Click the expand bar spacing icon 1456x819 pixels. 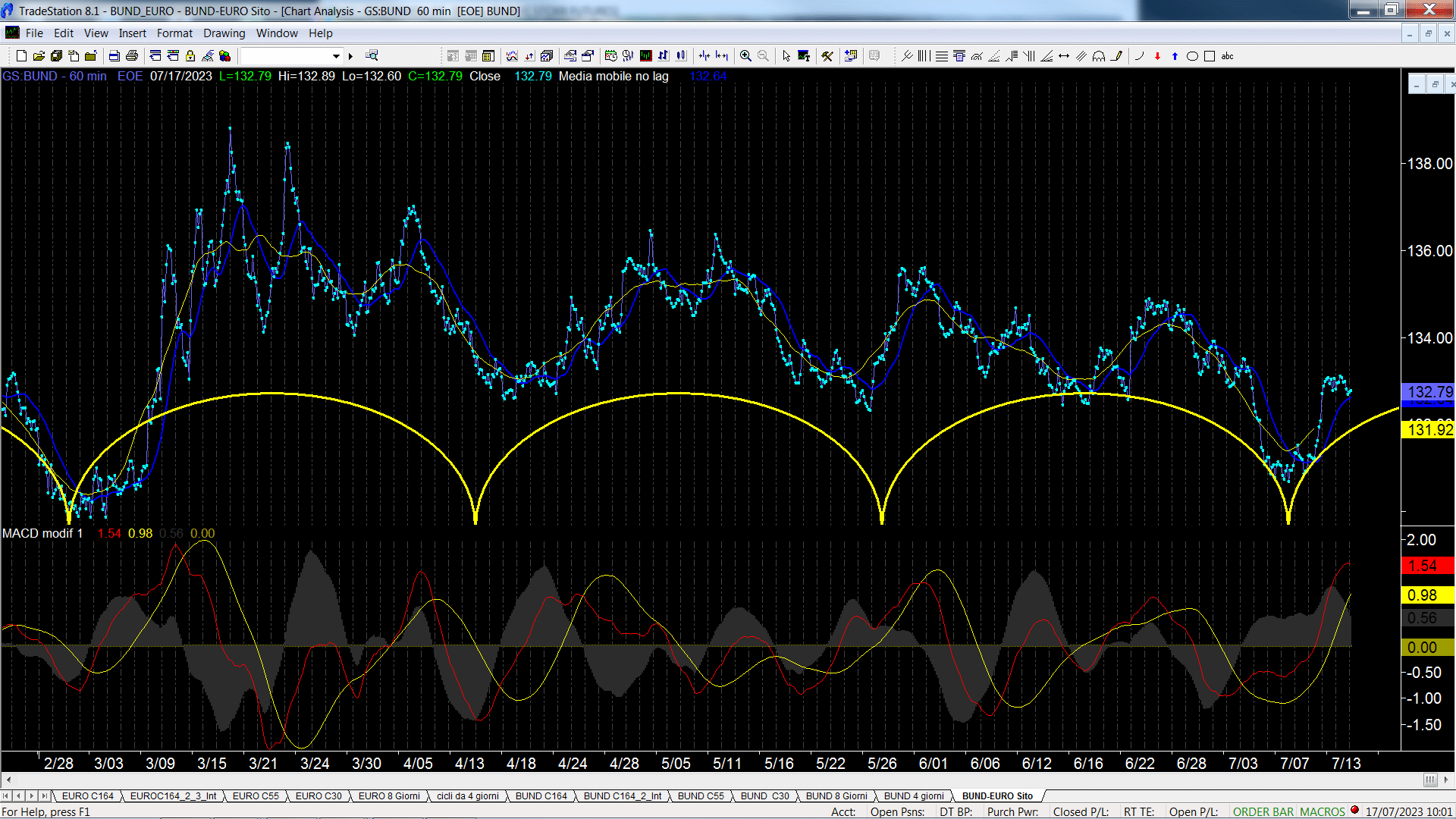click(x=722, y=55)
